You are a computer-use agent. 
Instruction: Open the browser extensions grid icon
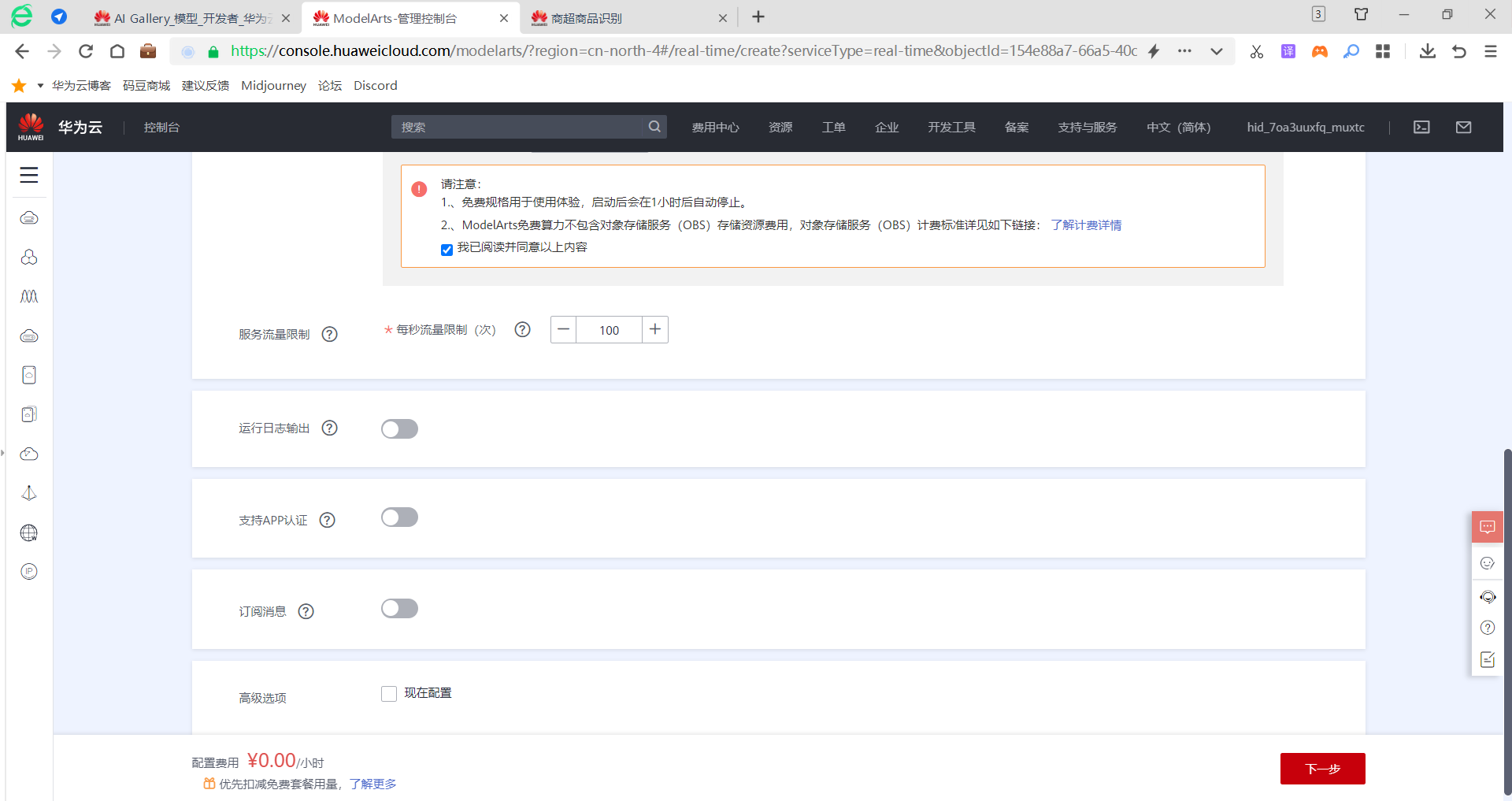click(1383, 51)
